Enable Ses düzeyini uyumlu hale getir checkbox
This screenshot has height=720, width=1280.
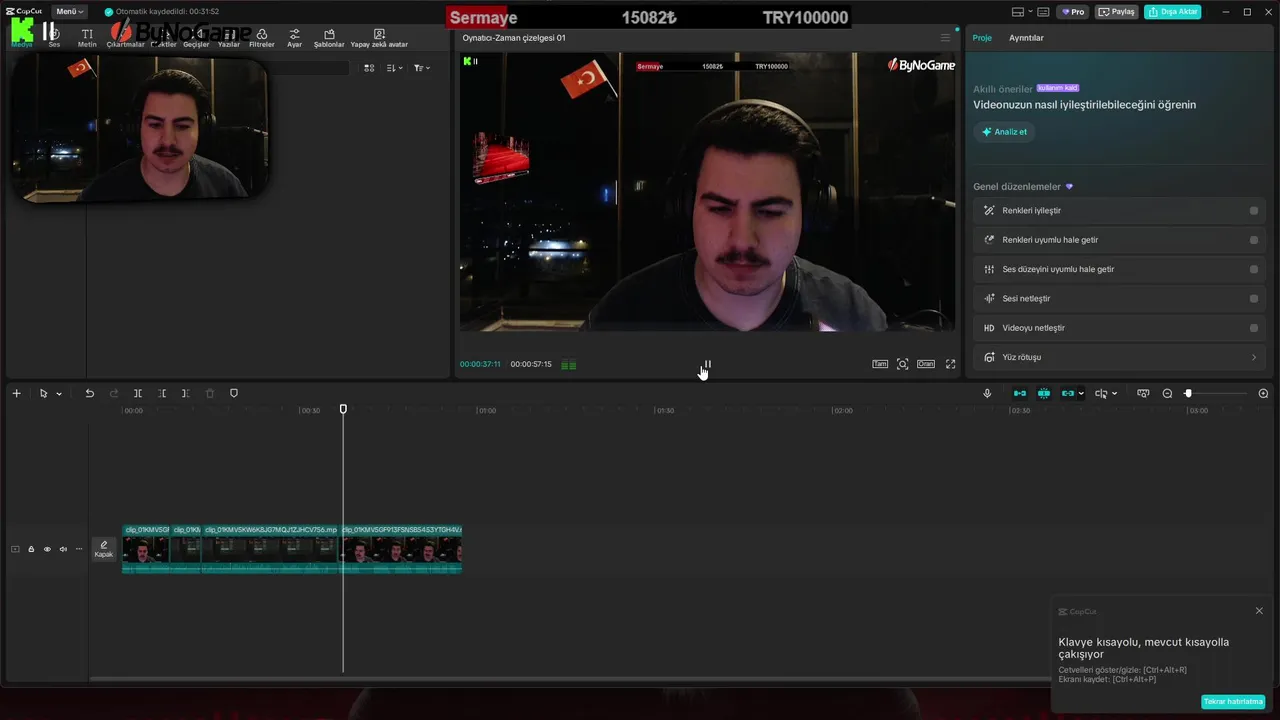(1254, 269)
